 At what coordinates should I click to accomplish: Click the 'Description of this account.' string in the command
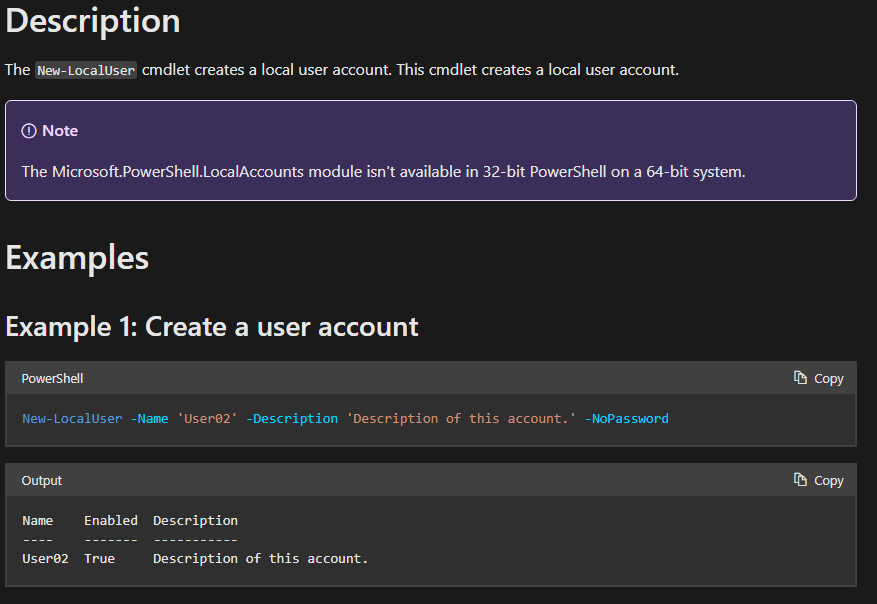click(461, 418)
